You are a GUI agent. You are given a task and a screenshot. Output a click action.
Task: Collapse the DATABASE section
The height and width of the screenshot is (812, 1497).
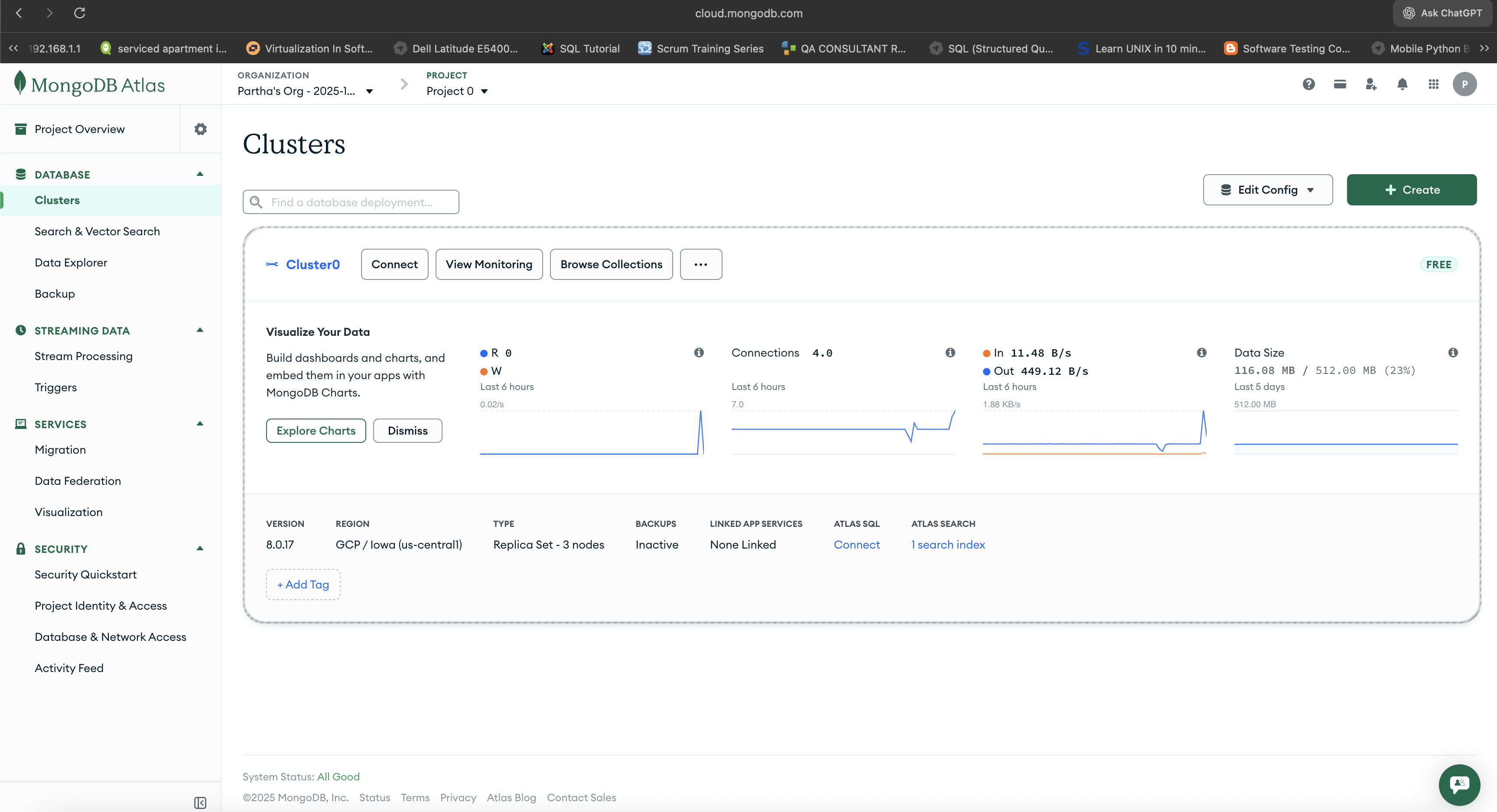[x=200, y=174]
